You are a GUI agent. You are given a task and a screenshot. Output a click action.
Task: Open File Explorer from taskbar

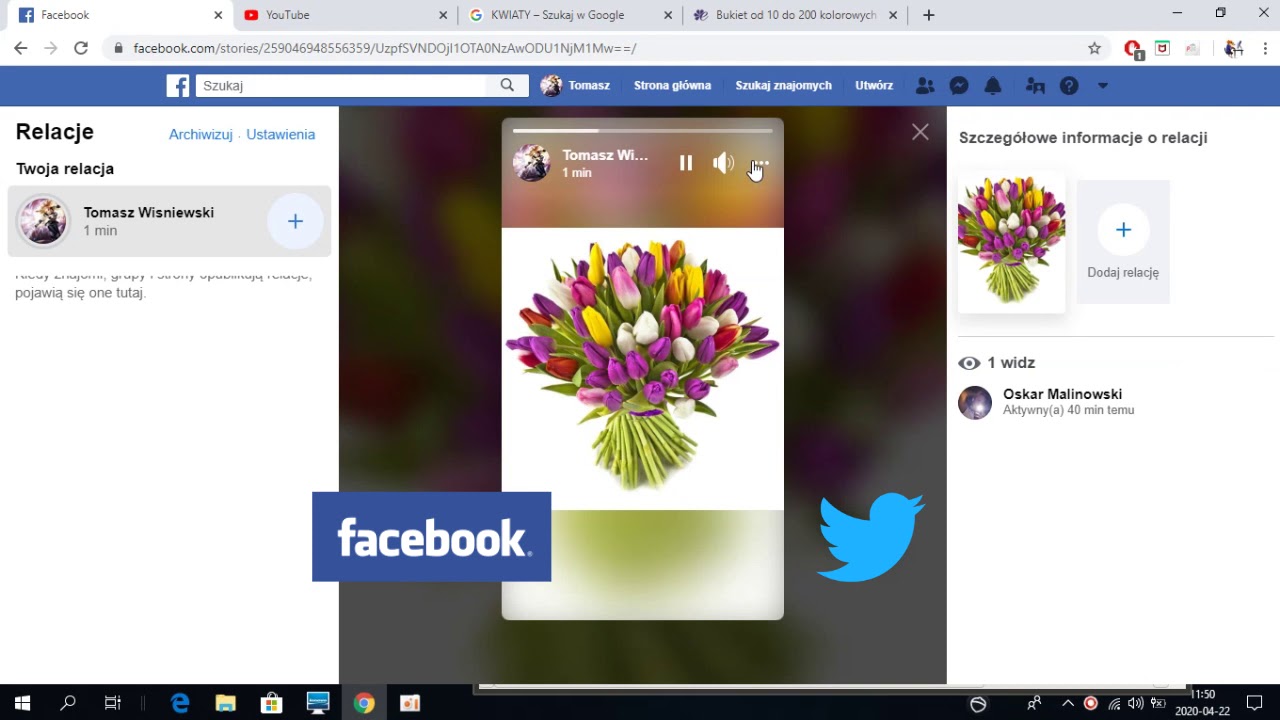coord(226,703)
